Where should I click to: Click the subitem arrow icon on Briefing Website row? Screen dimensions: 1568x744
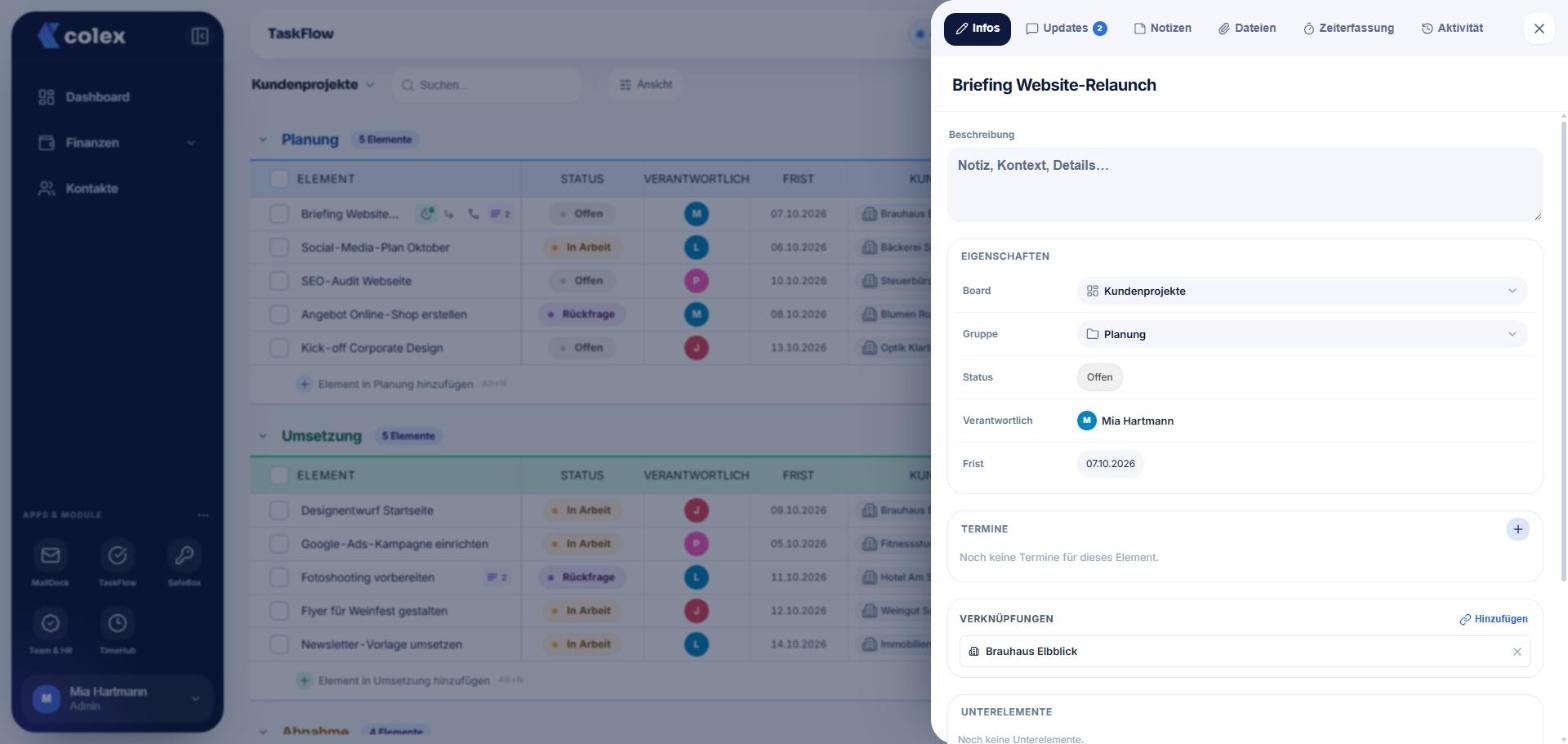click(x=450, y=214)
